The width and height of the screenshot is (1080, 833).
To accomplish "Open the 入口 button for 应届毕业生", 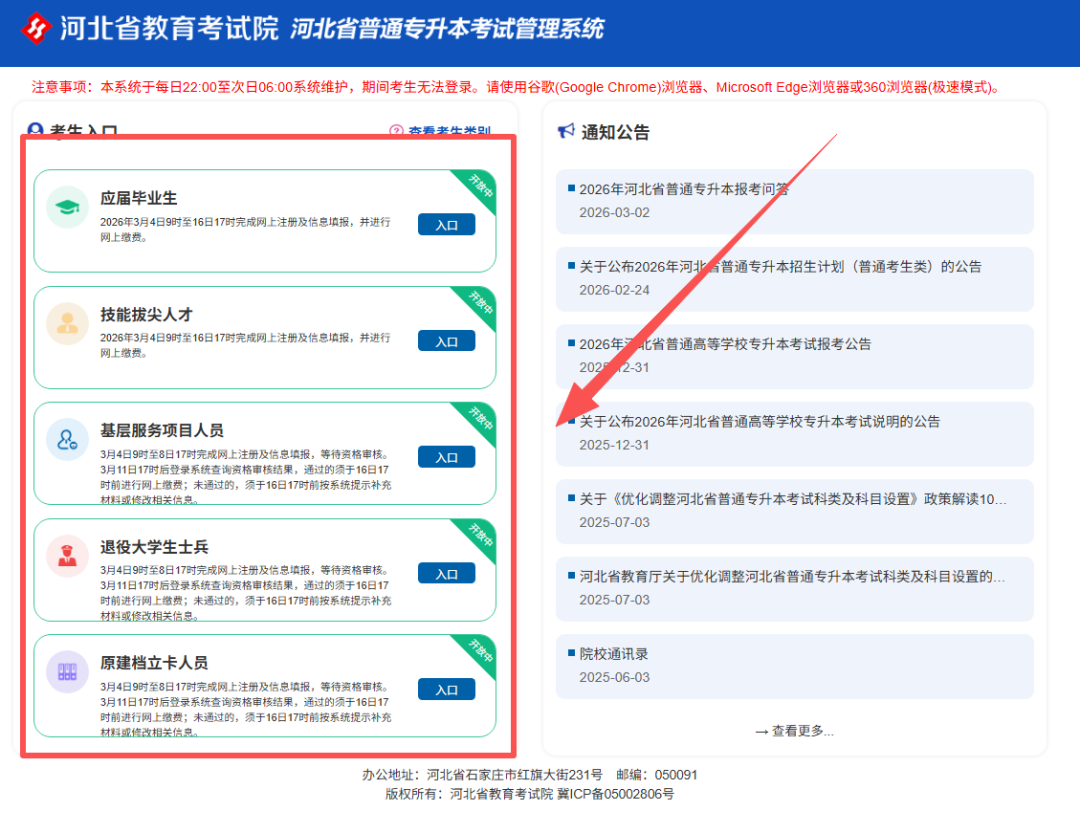I will tap(446, 225).
